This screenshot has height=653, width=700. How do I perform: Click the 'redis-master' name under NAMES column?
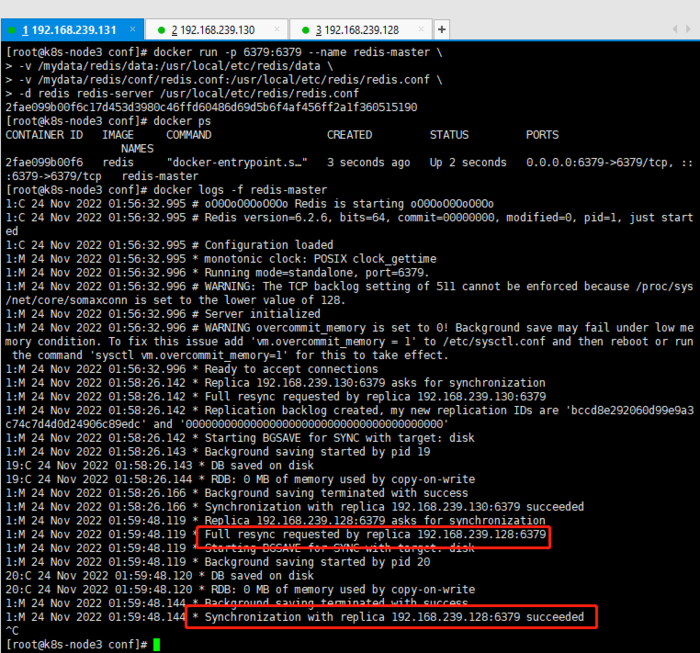[x=160, y=176]
